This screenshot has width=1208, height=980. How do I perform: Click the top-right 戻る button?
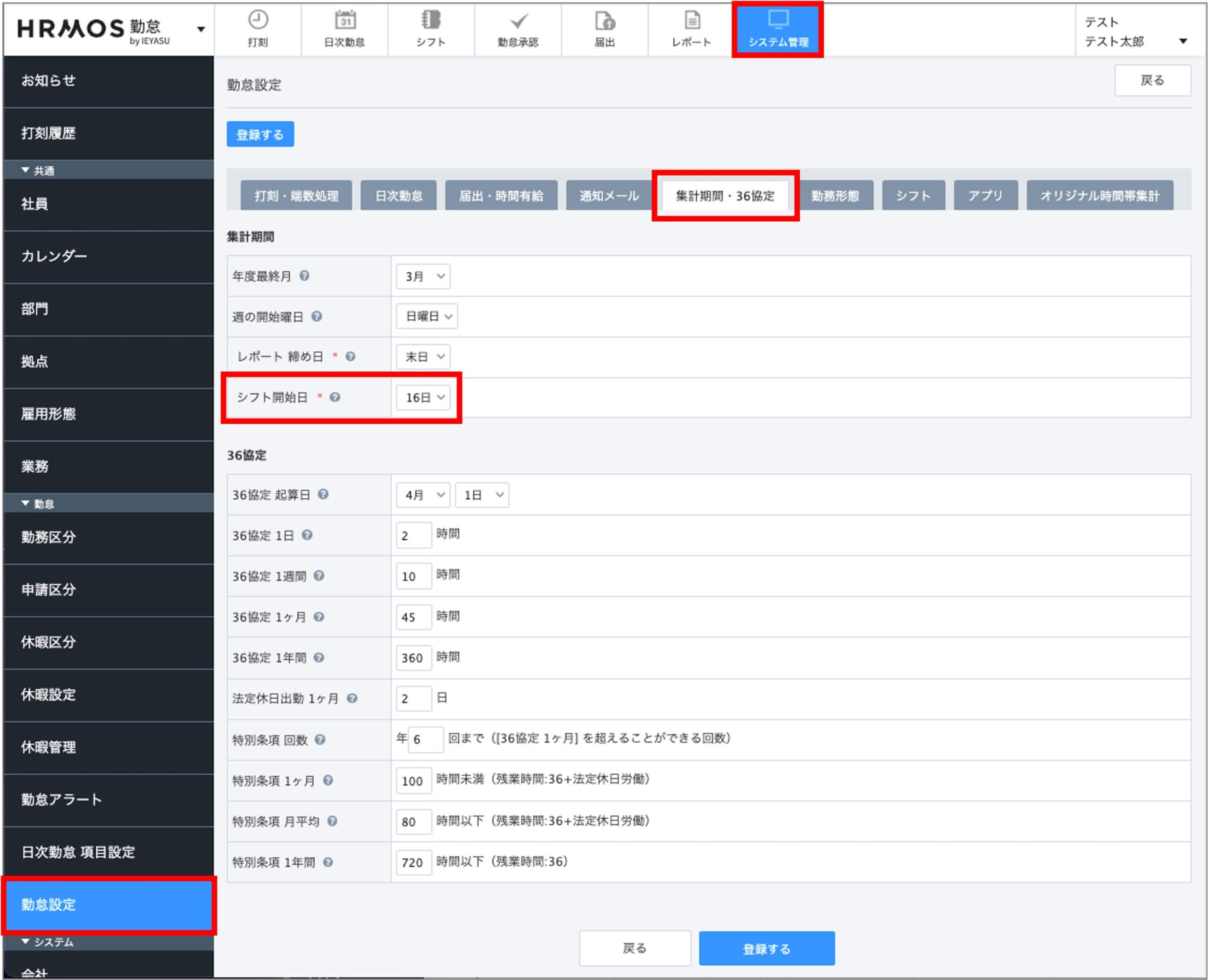1152,80
